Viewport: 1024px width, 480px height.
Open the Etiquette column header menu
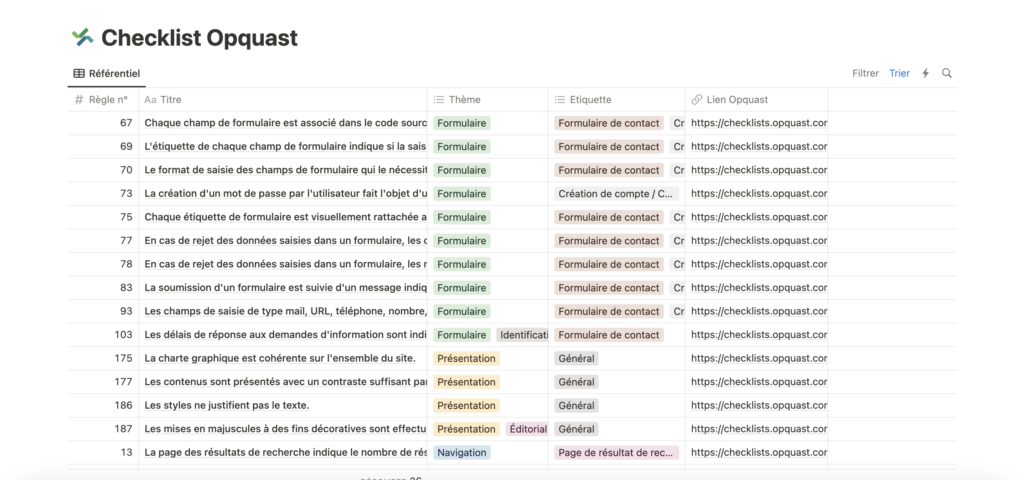616,100
